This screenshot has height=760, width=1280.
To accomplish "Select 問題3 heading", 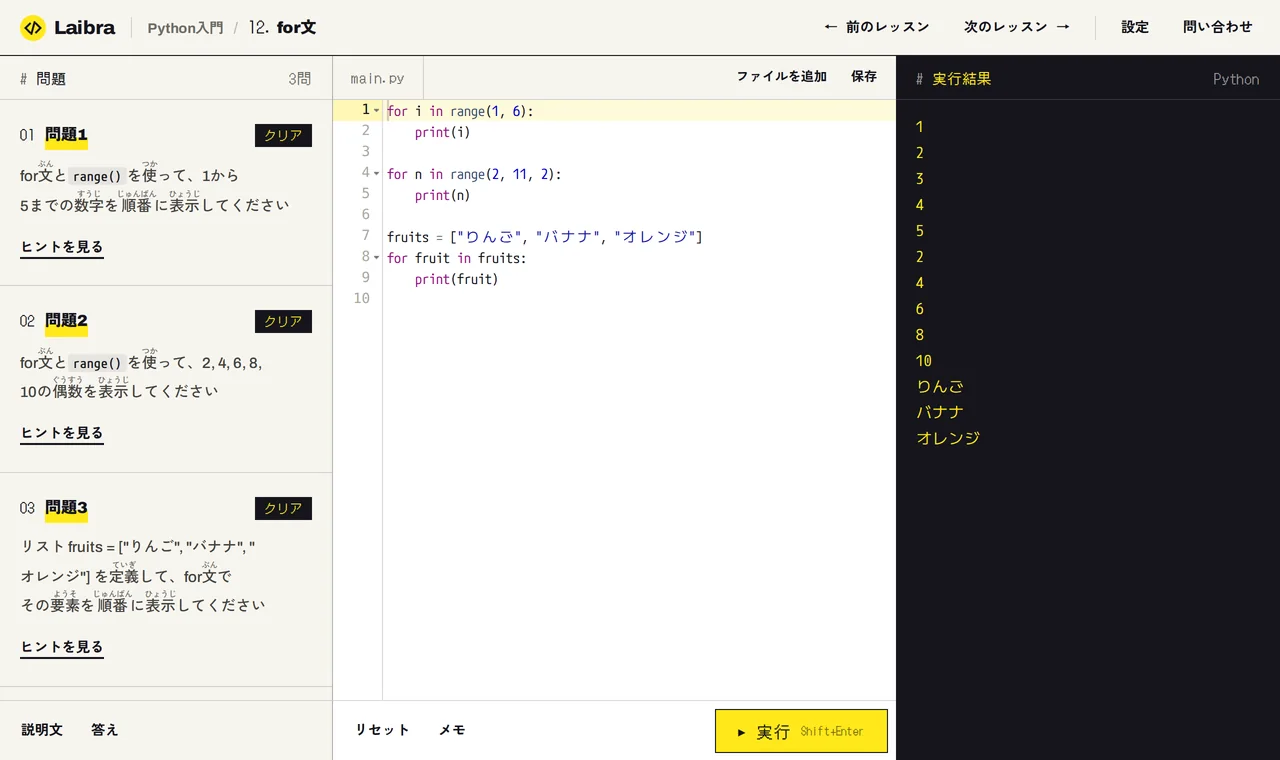I will pos(66,507).
